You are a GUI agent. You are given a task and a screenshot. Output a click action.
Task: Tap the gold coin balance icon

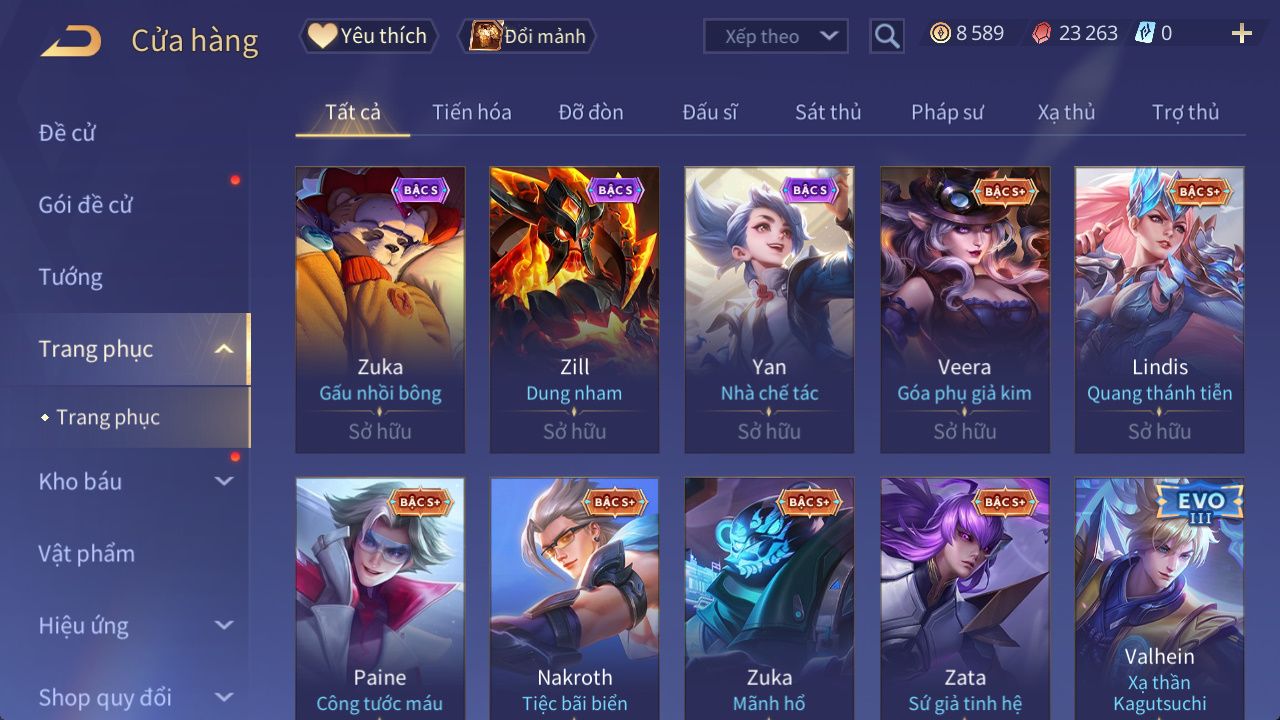940,34
